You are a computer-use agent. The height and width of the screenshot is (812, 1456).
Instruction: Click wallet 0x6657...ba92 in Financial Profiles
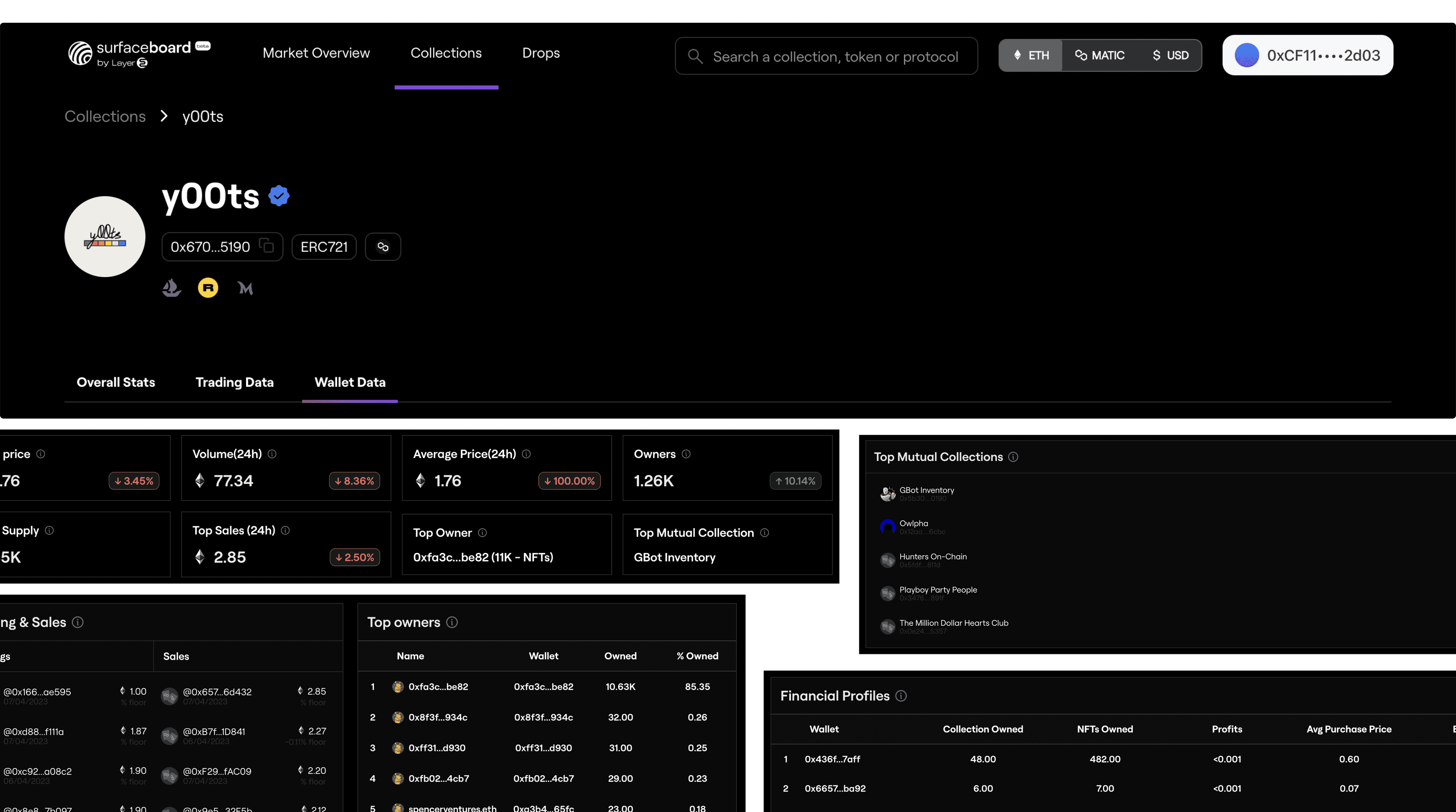[835, 789]
